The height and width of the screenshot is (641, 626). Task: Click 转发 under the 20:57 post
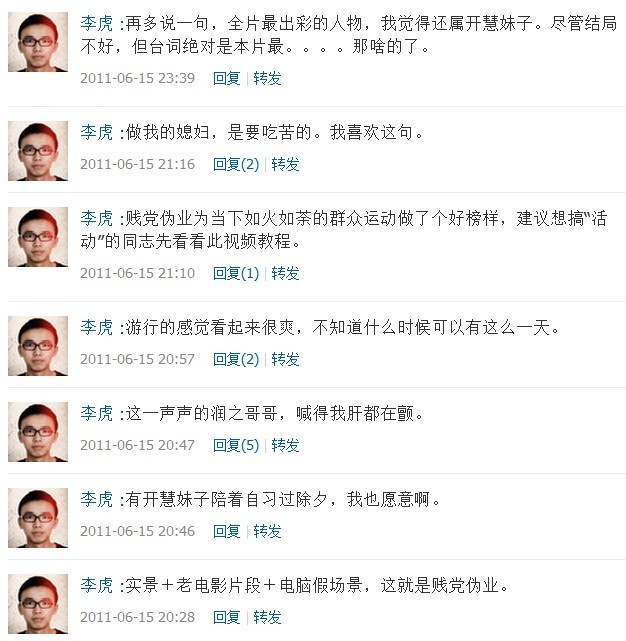coord(285,359)
